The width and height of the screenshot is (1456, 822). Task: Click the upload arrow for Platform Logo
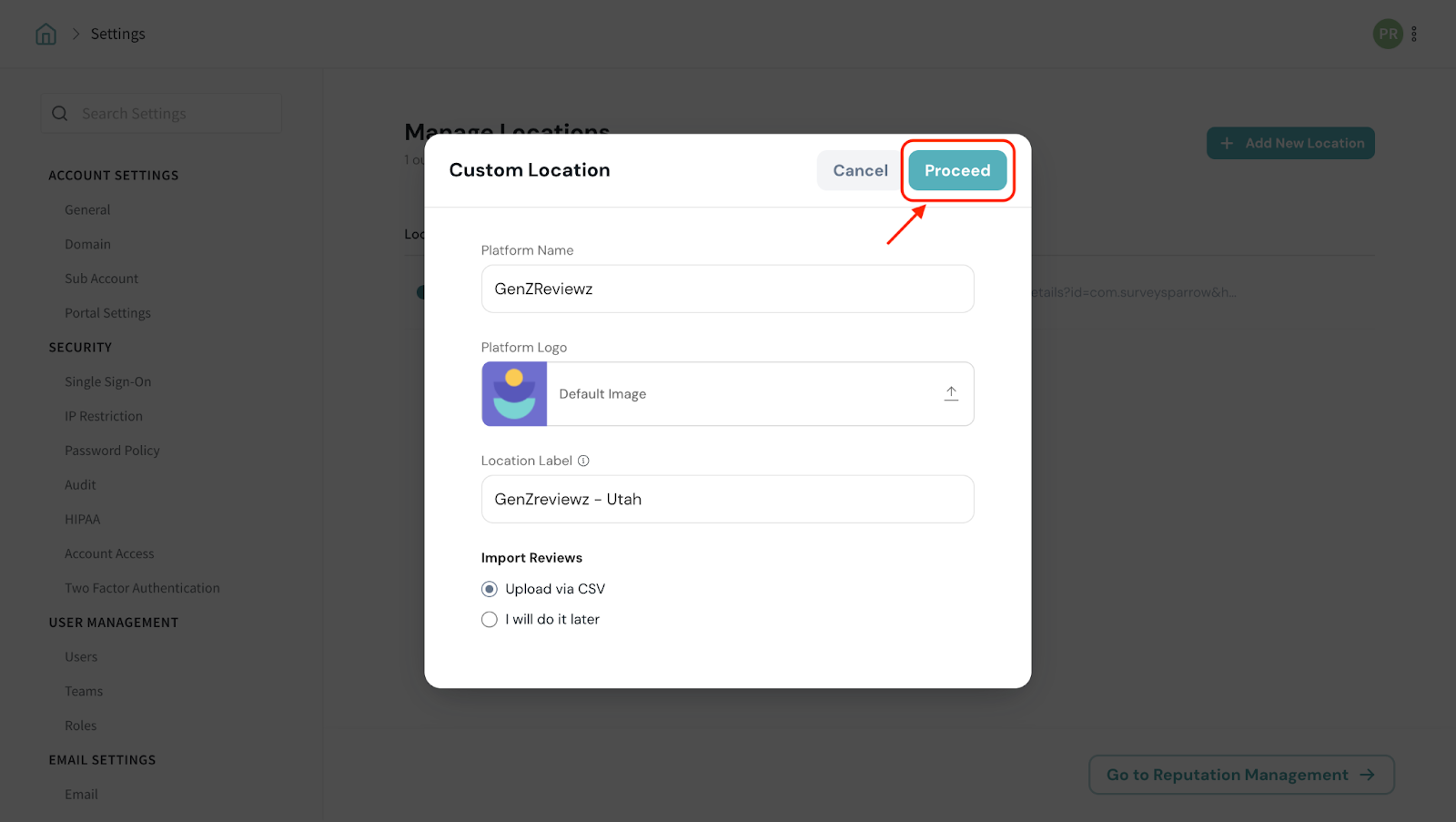click(951, 393)
